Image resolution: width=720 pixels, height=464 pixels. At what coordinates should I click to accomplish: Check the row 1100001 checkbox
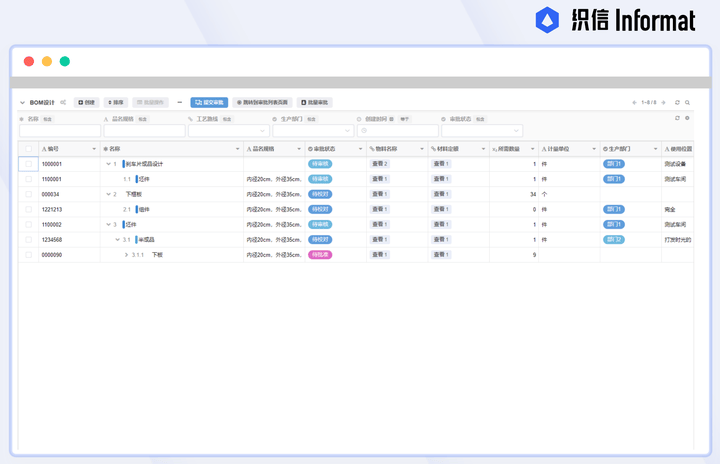point(28,179)
